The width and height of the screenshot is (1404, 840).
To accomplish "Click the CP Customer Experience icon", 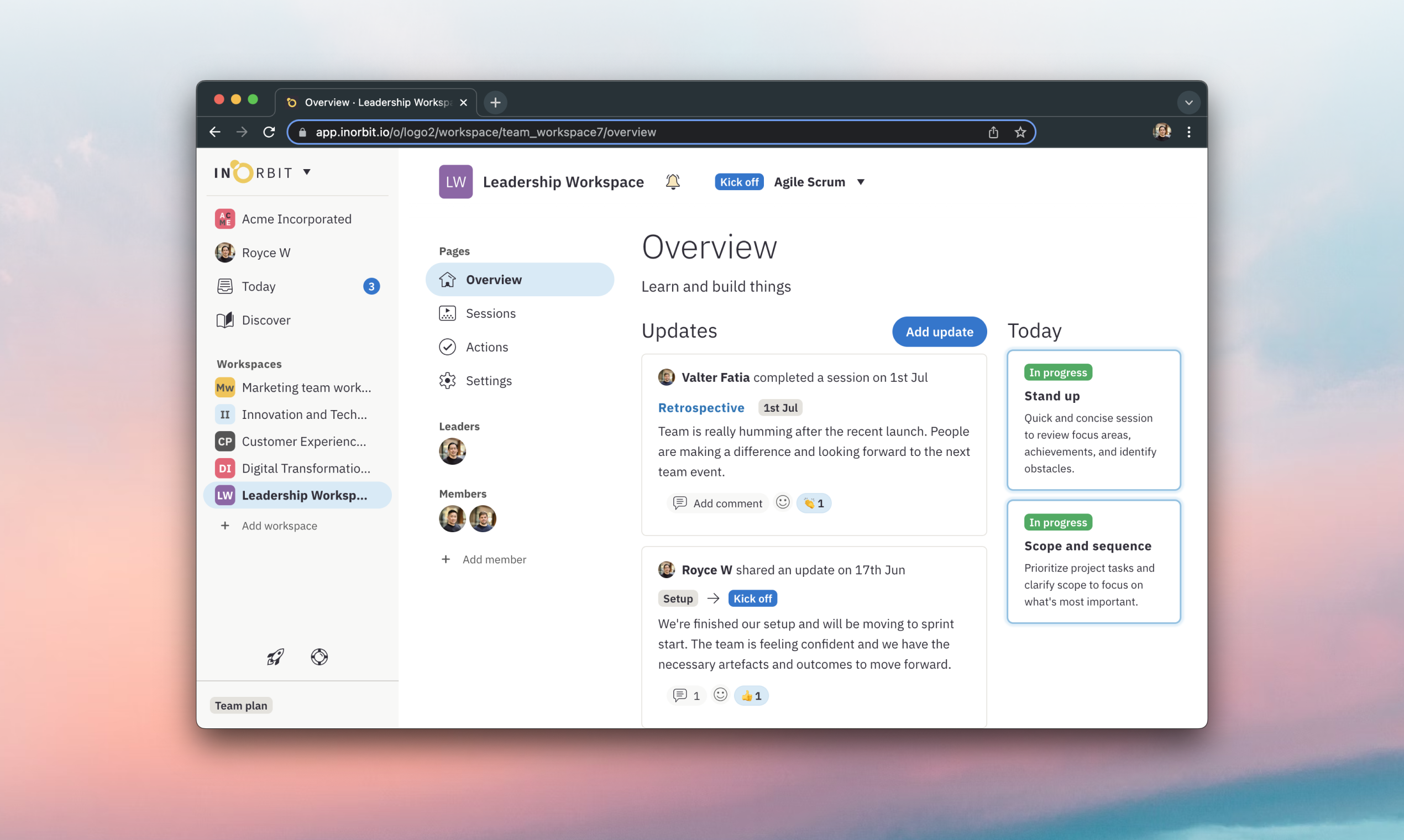I will point(225,442).
